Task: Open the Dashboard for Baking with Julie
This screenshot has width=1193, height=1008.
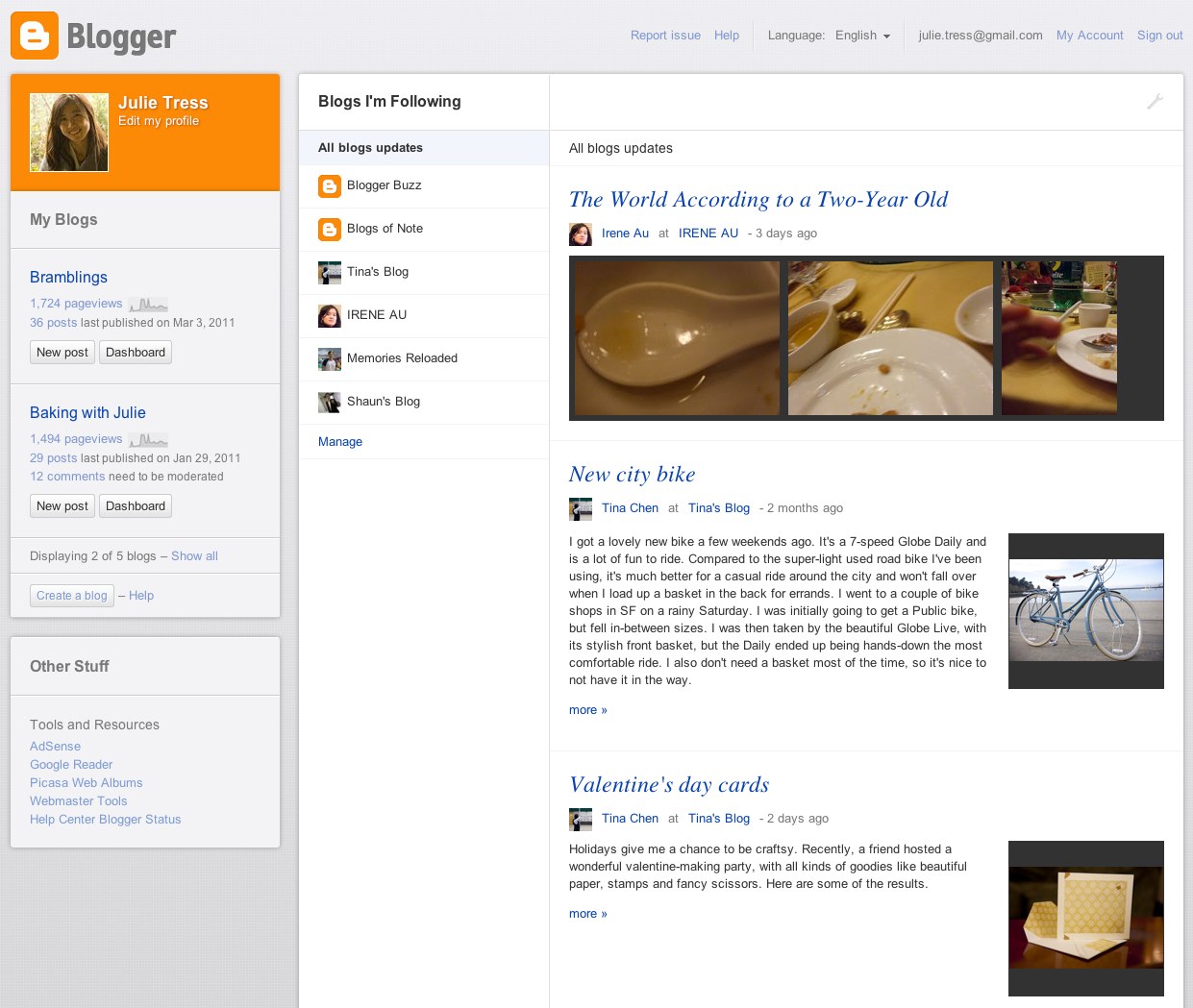Action: coord(135,505)
